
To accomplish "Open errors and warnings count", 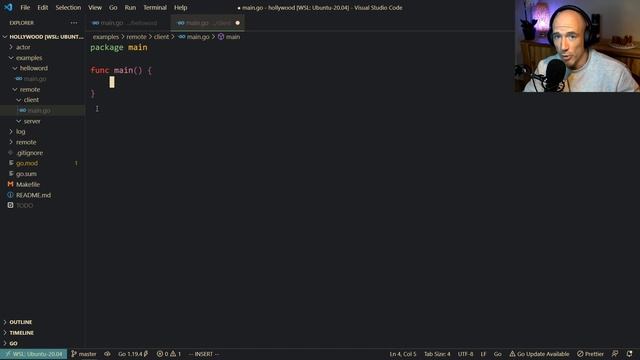I will [169, 354].
